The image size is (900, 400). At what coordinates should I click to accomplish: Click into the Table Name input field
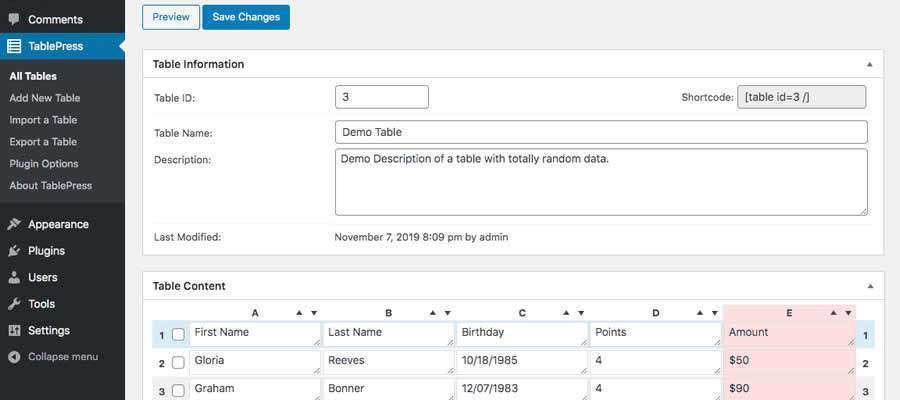(600, 132)
